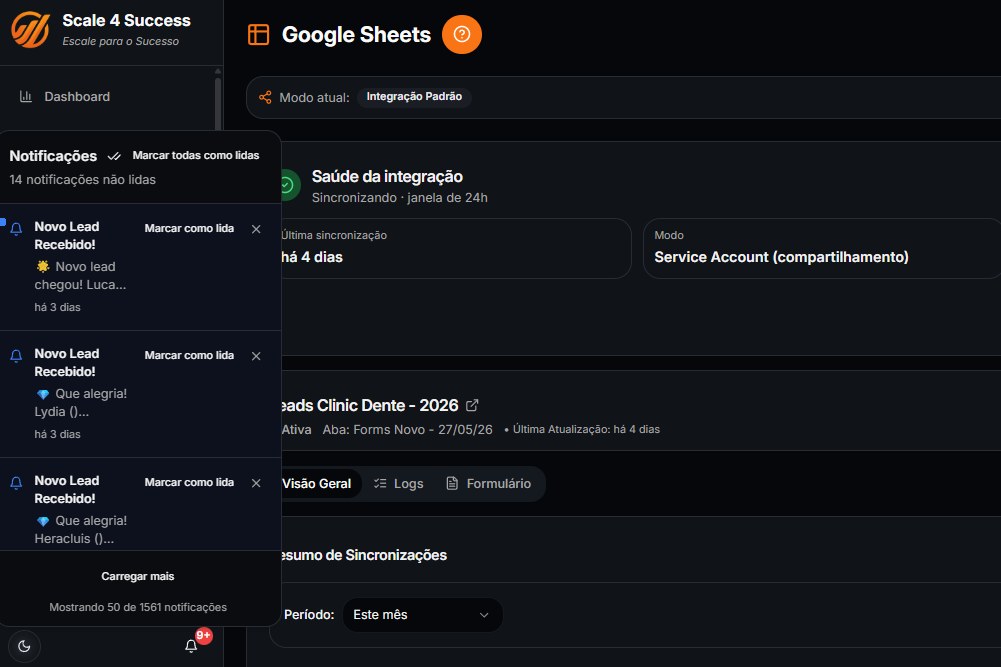The image size is (1001, 667).
Task: Click bell icon of the Luca notification
Action: tap(17, 229)
